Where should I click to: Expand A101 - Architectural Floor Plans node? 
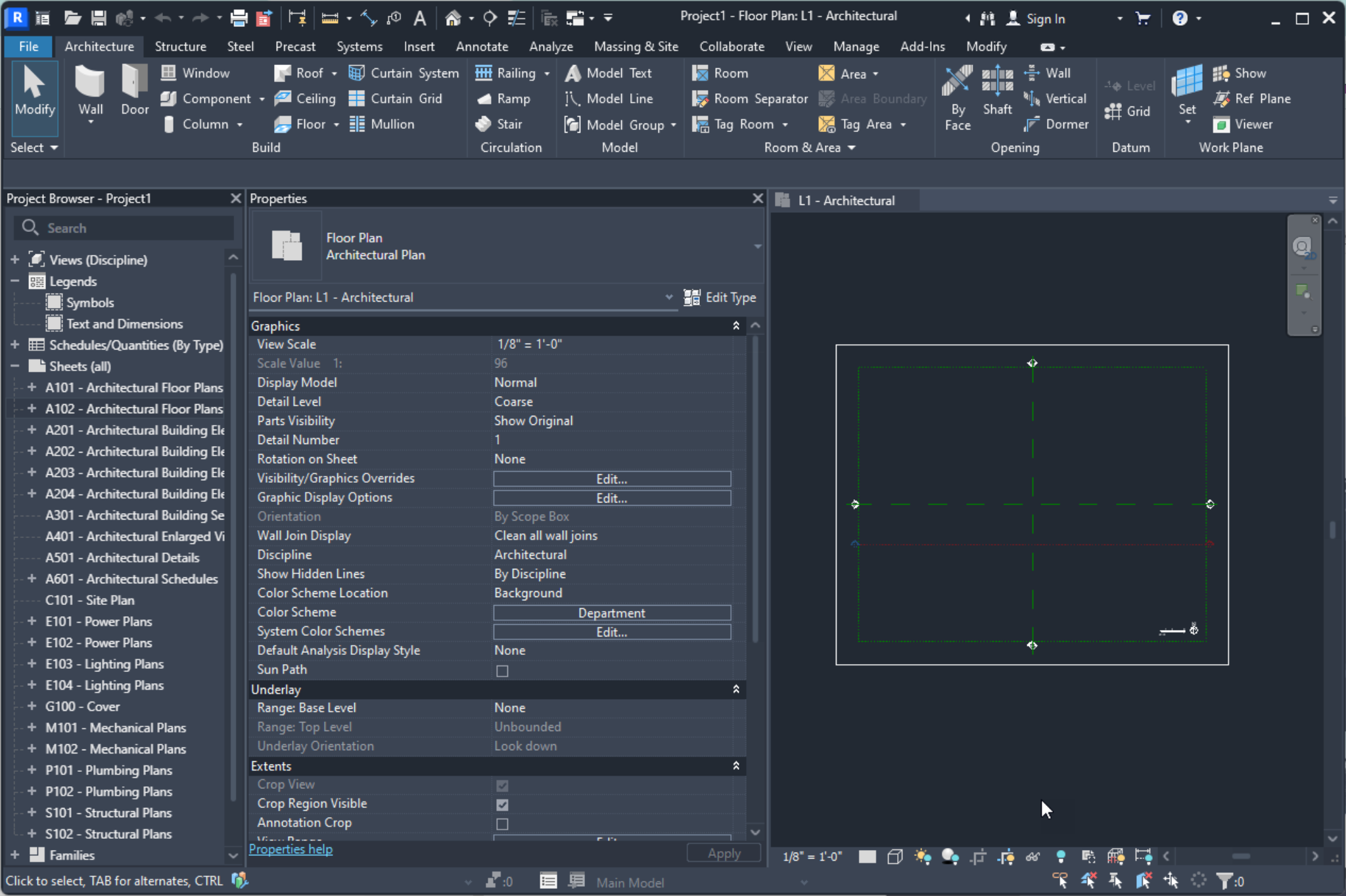coord(32,388)
